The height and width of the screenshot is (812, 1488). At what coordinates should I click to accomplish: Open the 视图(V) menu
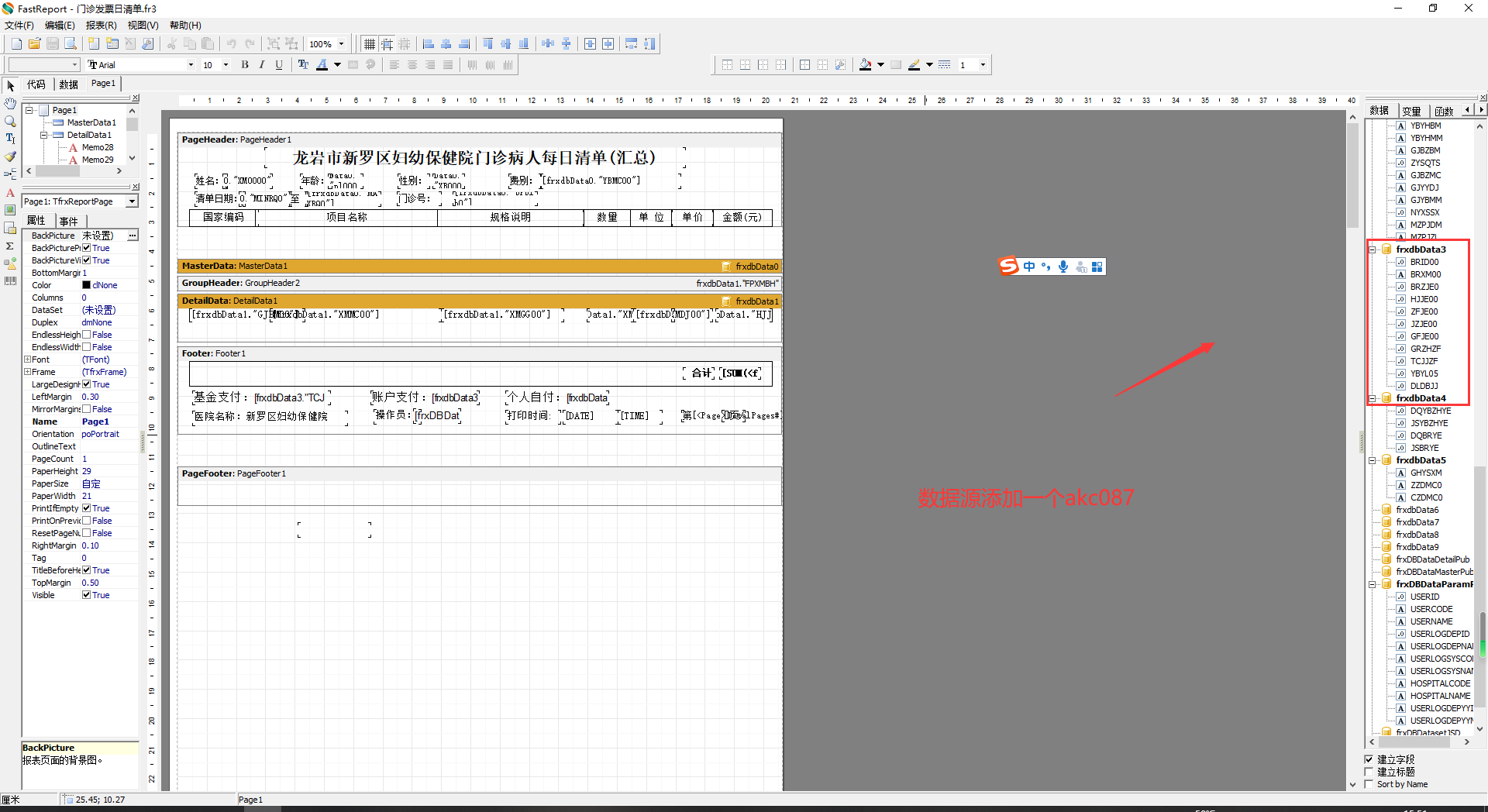143,26
